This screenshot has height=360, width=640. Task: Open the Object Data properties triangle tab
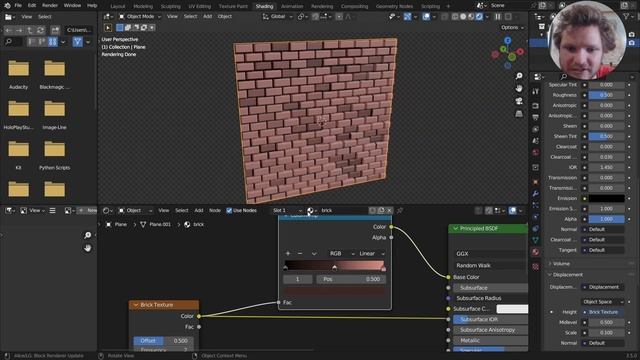point(536,240)
